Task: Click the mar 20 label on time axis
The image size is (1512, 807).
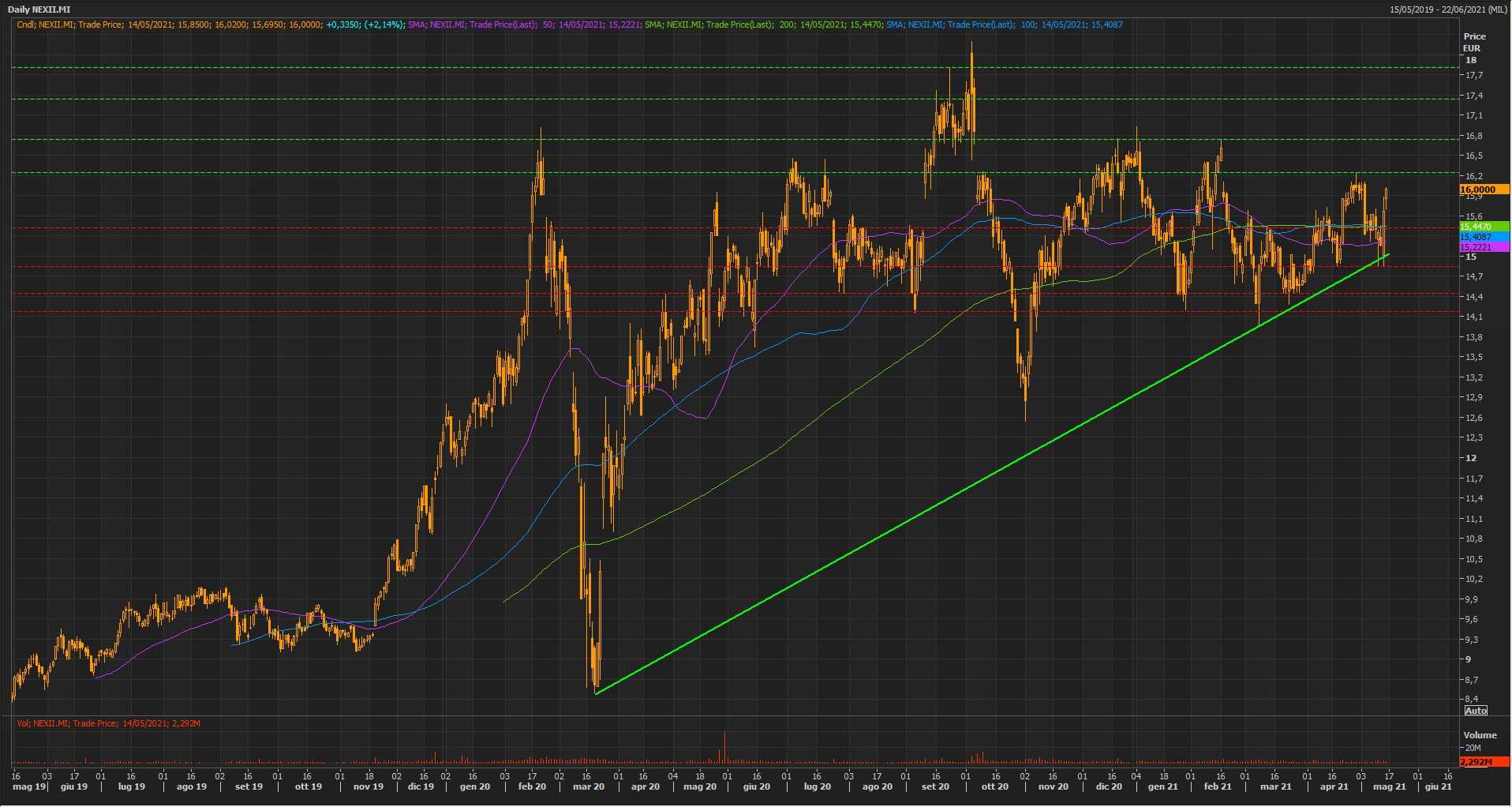Action: click(589, 786)
